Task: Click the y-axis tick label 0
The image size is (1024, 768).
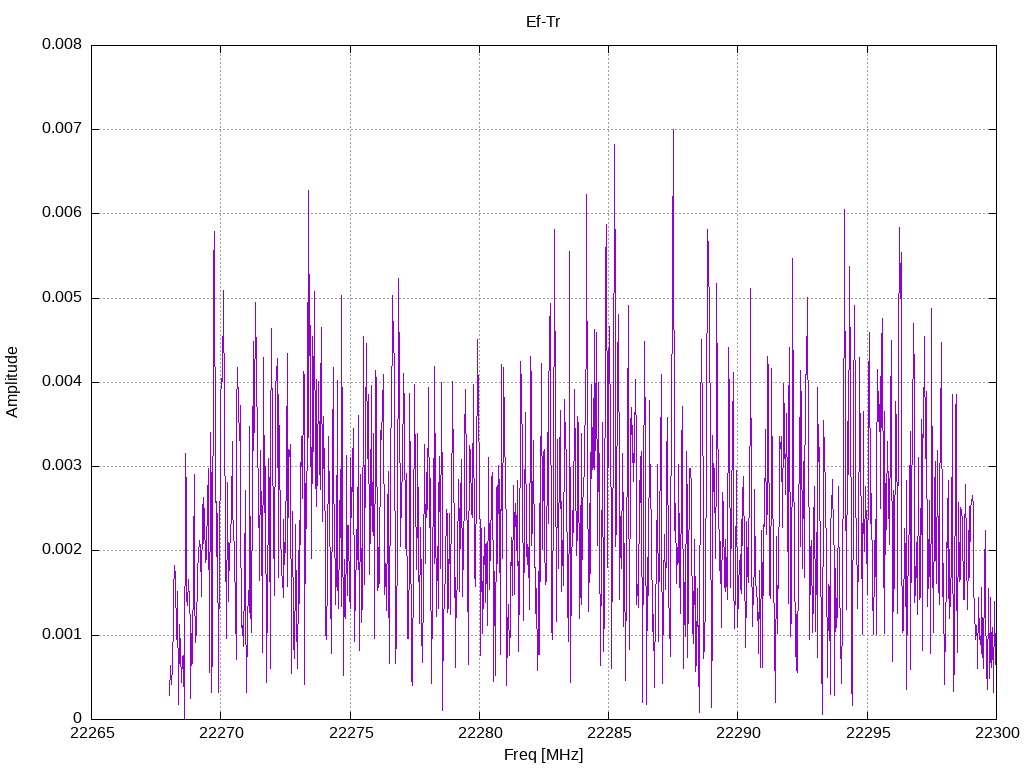Action: 77,718
